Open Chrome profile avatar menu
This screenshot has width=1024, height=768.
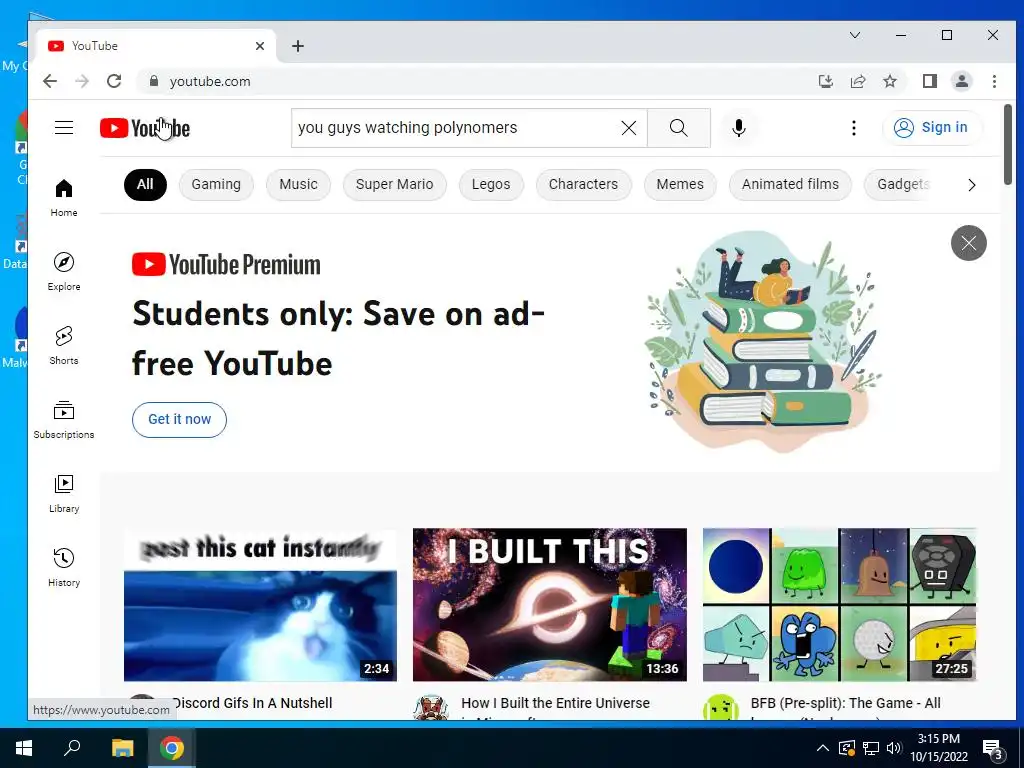click(961, 81)
